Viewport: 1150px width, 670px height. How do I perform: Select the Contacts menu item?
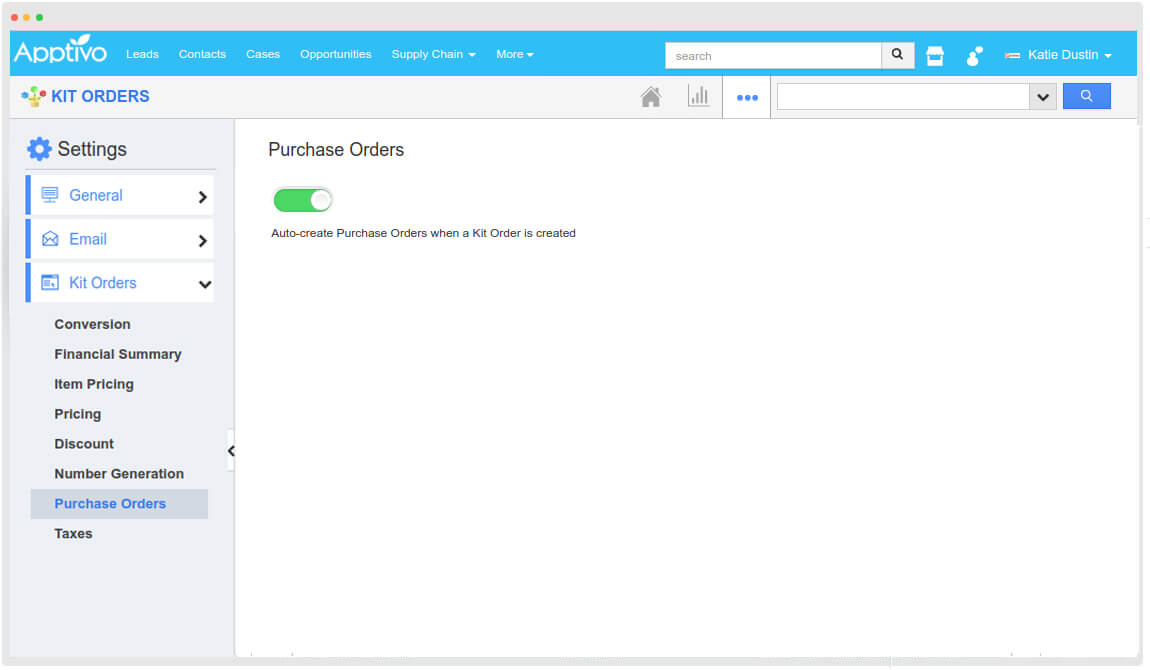(202, 55)
